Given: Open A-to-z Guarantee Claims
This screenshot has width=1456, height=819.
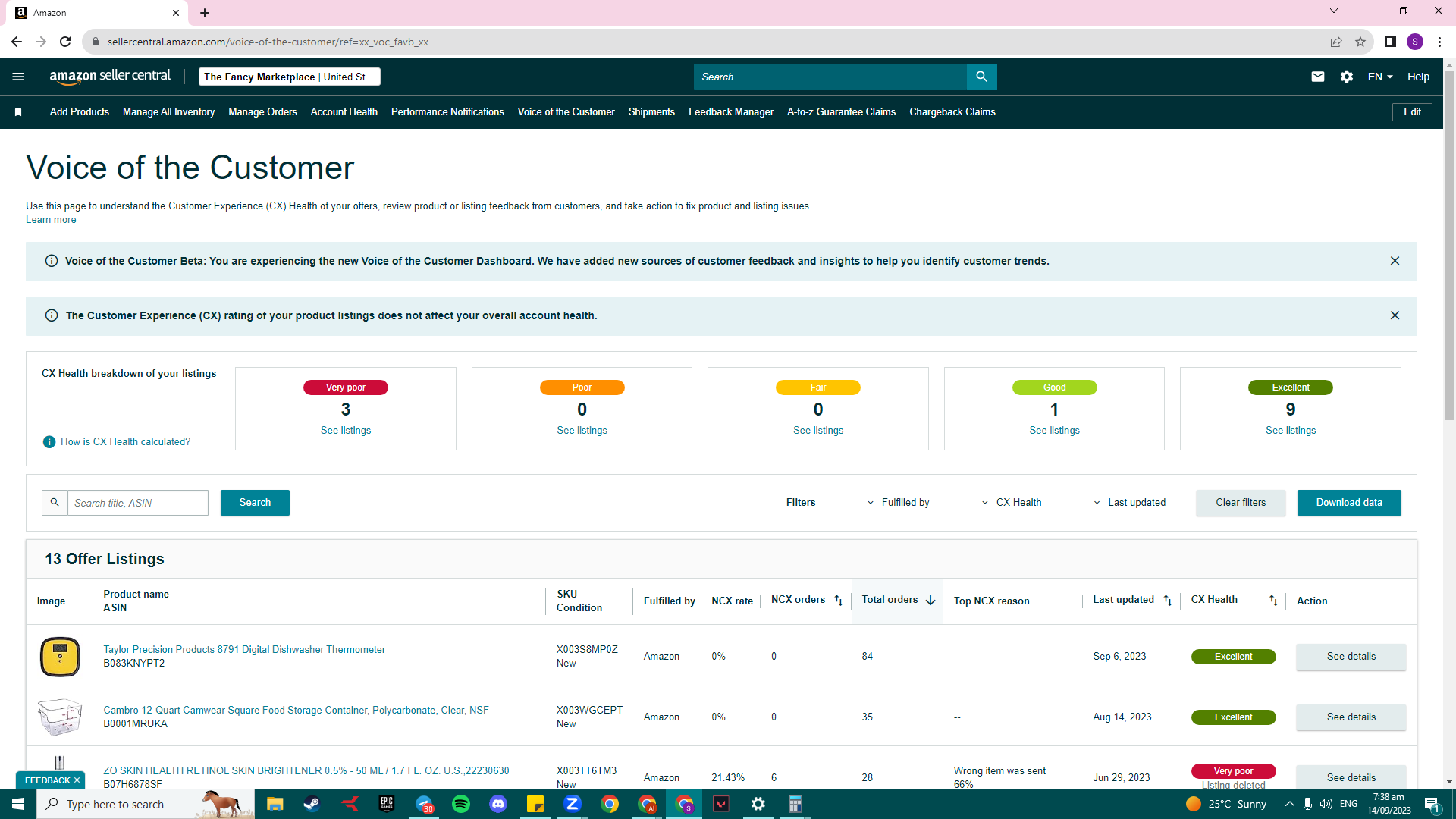Looking at the screenshot, I should pyautogui.click(x=842, y=112).
